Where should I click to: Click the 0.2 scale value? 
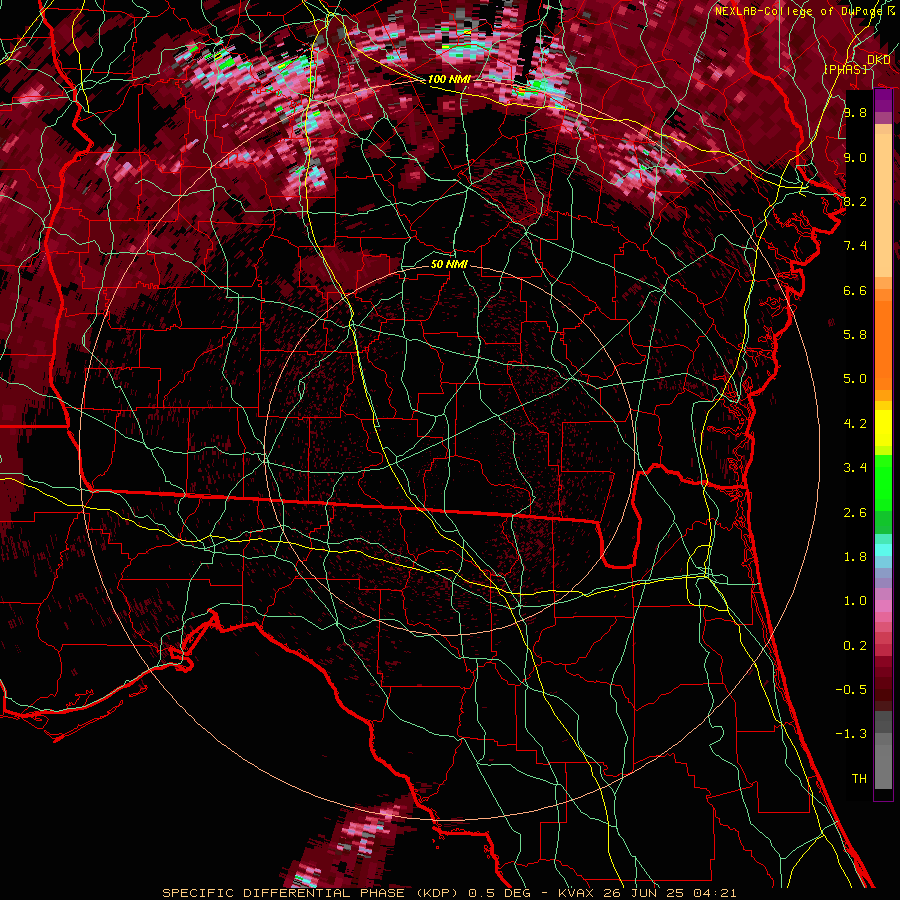tap(855, 646)
